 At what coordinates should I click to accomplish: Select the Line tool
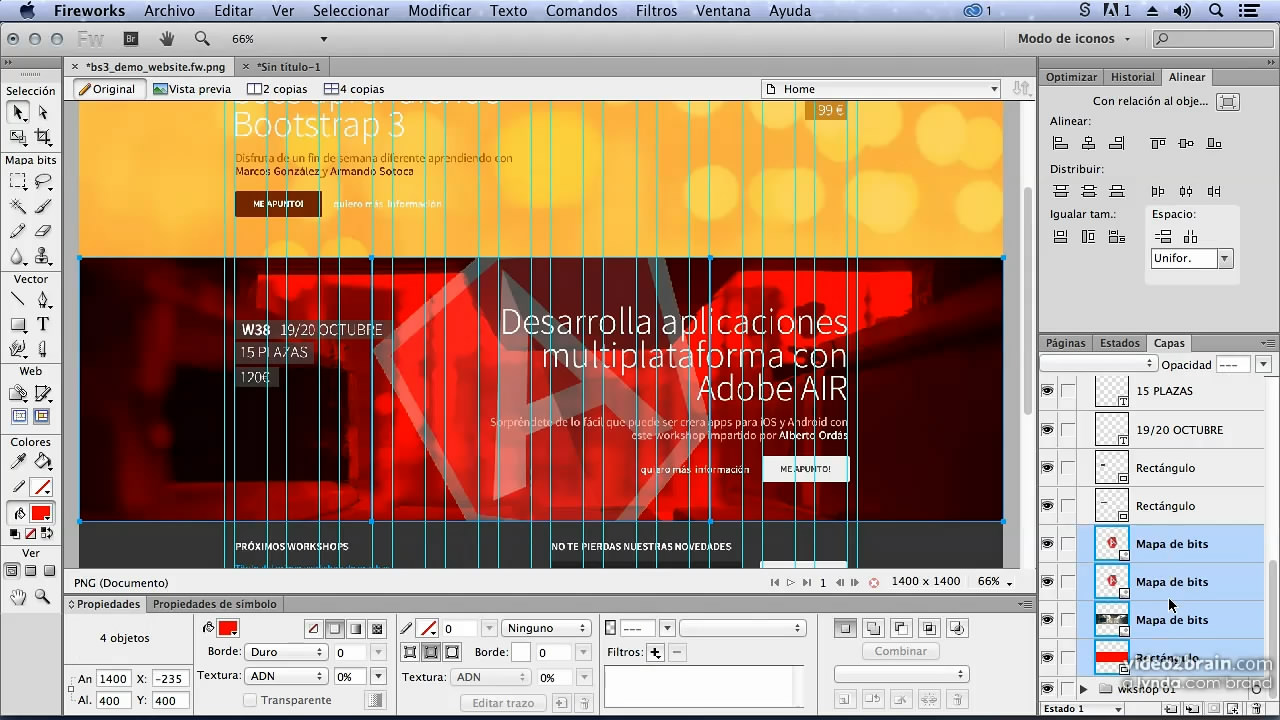point(19,300)
